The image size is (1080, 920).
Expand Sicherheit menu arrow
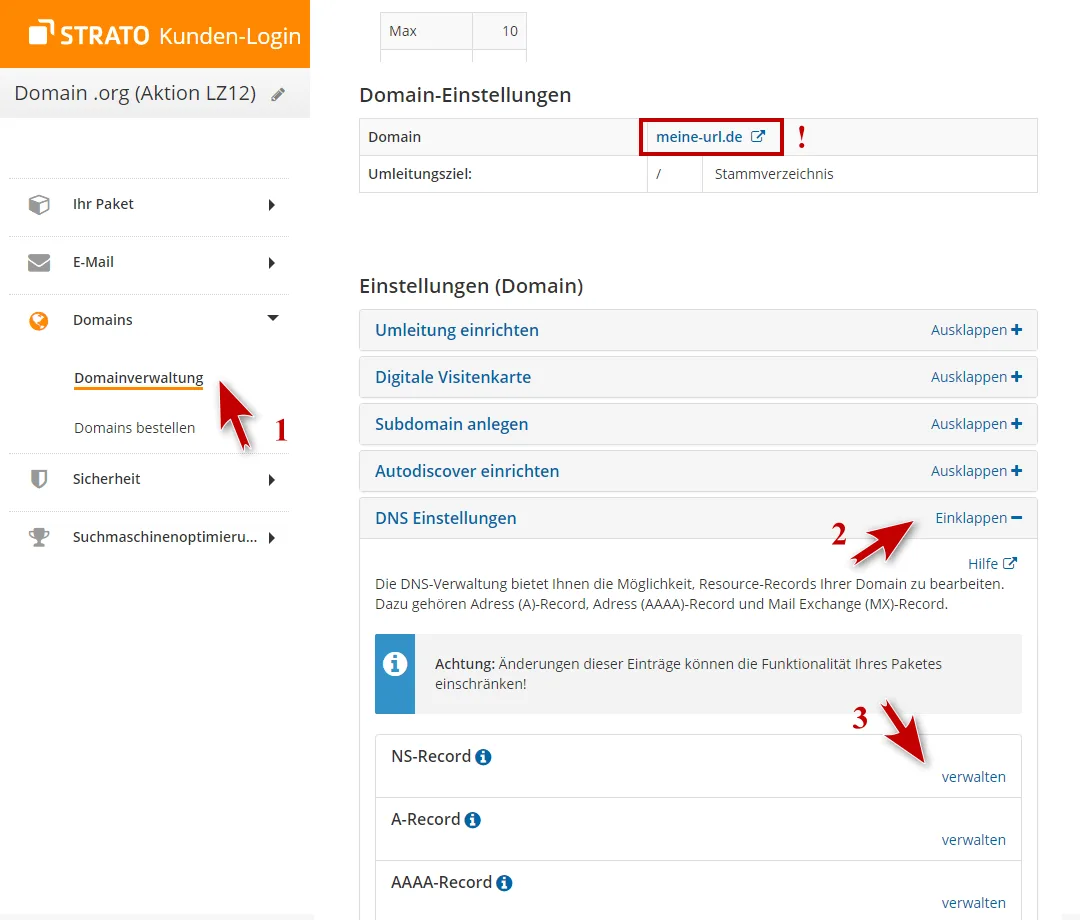271,479
